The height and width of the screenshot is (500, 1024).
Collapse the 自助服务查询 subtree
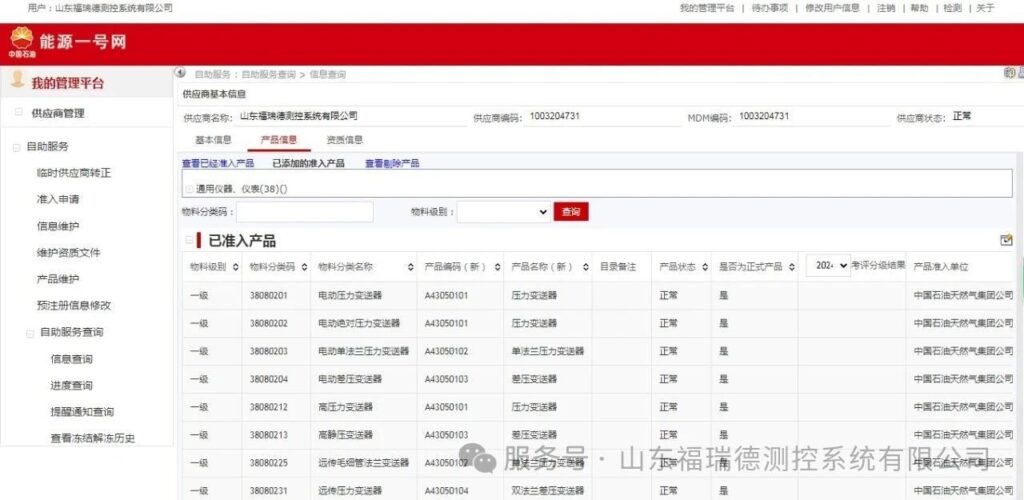tap(30, 334)
